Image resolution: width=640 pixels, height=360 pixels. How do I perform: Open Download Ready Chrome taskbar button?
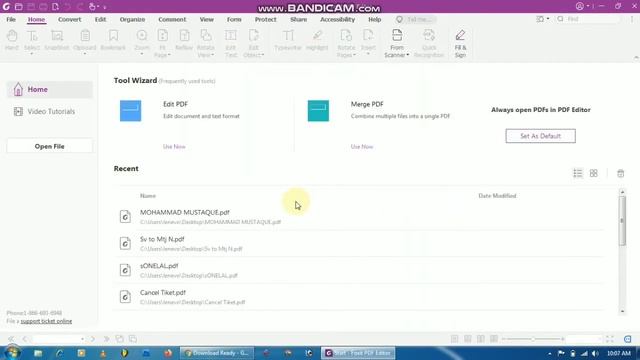point(217,353)
